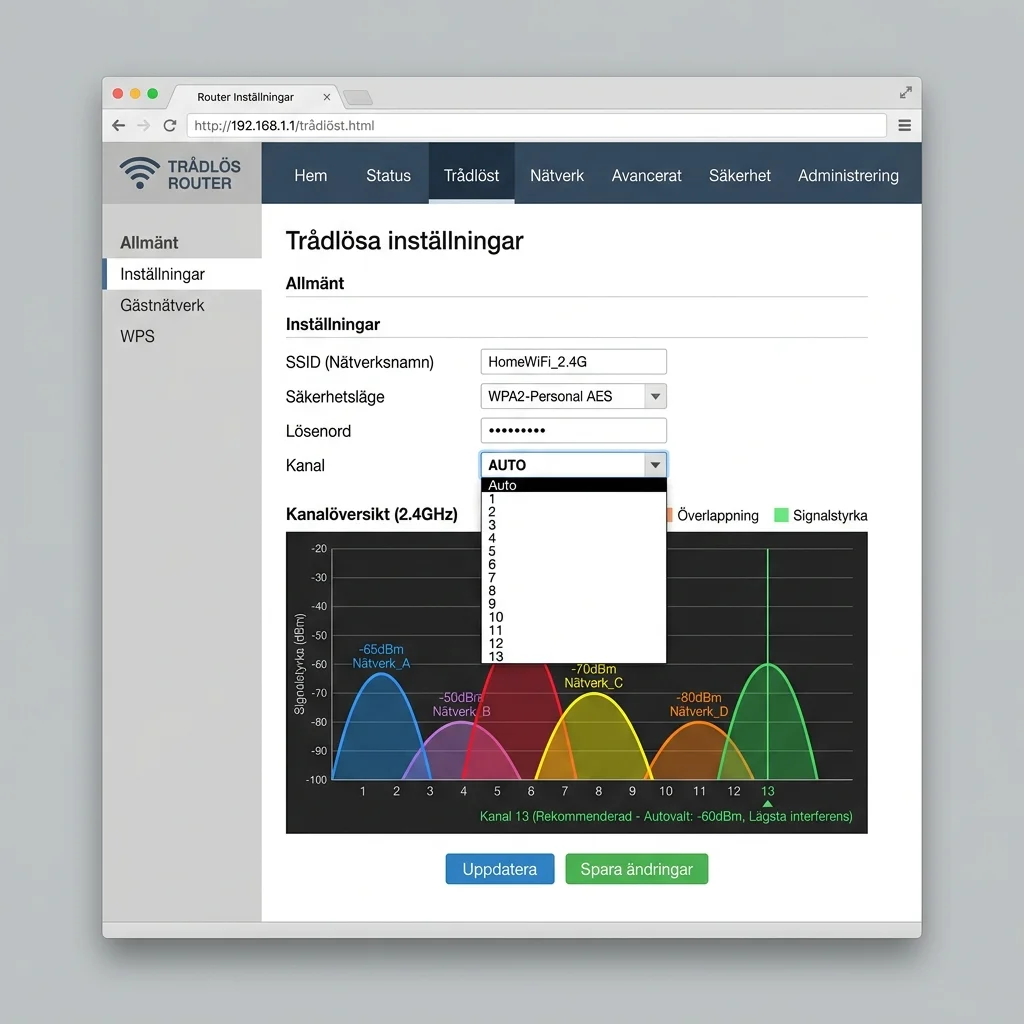Image resolution: width=1024 pixels, height=1024 pixels.
Task: Click the Överlappning legend label
Action: [x=718, y=515]
